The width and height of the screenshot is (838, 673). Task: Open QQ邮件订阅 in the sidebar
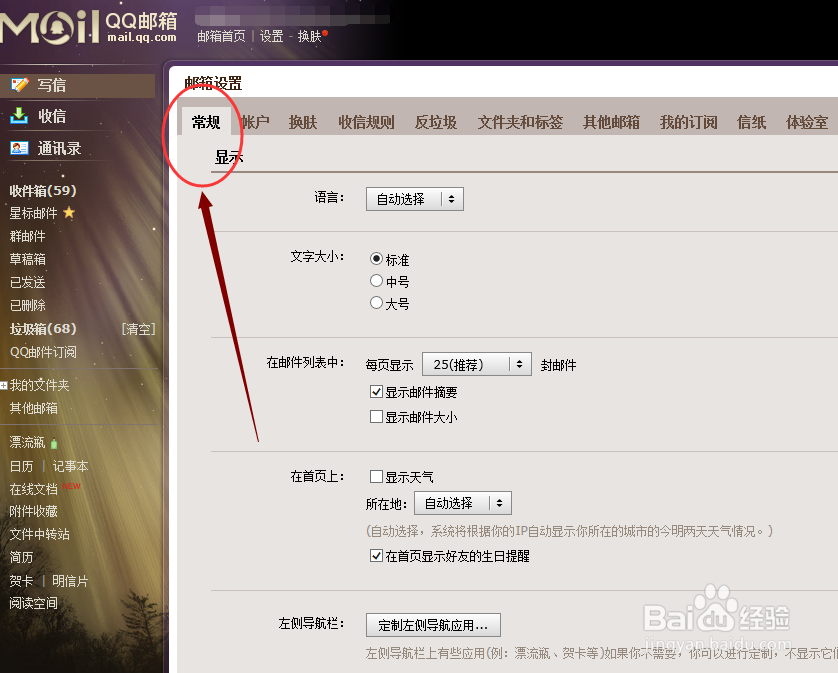point(43,352)
